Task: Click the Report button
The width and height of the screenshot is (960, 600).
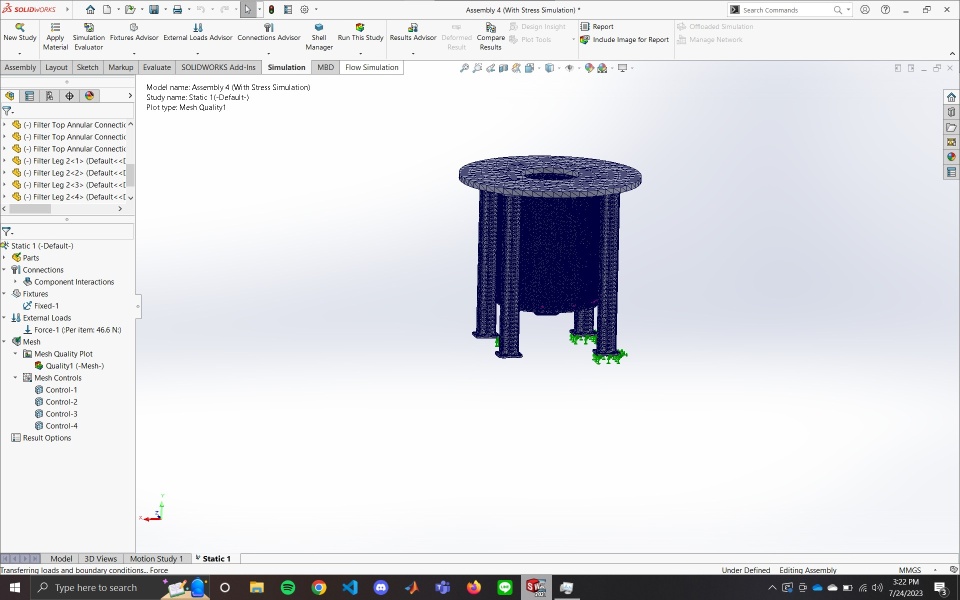Action: (597, 26)
